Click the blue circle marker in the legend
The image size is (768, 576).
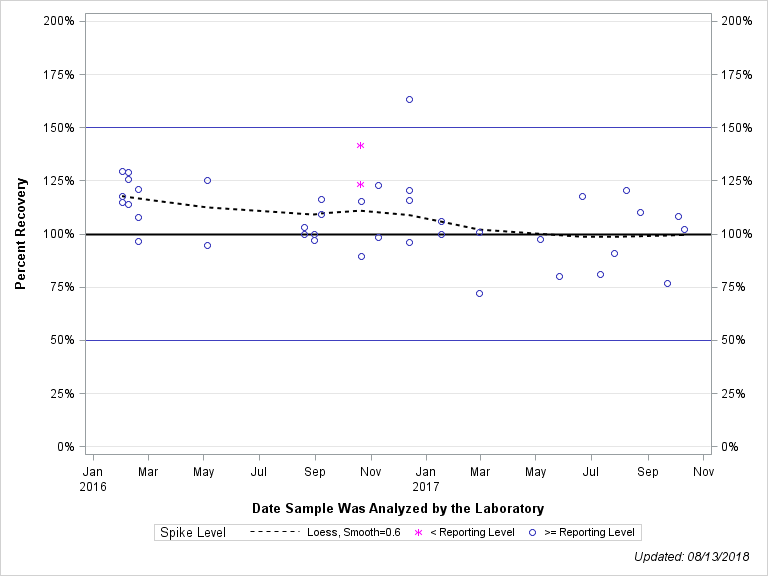pos(532,532)
